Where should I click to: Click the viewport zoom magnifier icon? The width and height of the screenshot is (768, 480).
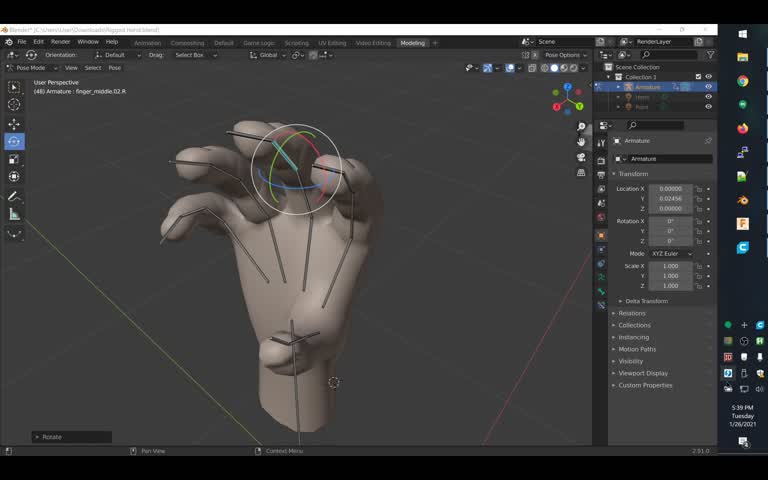pos(581,127)
